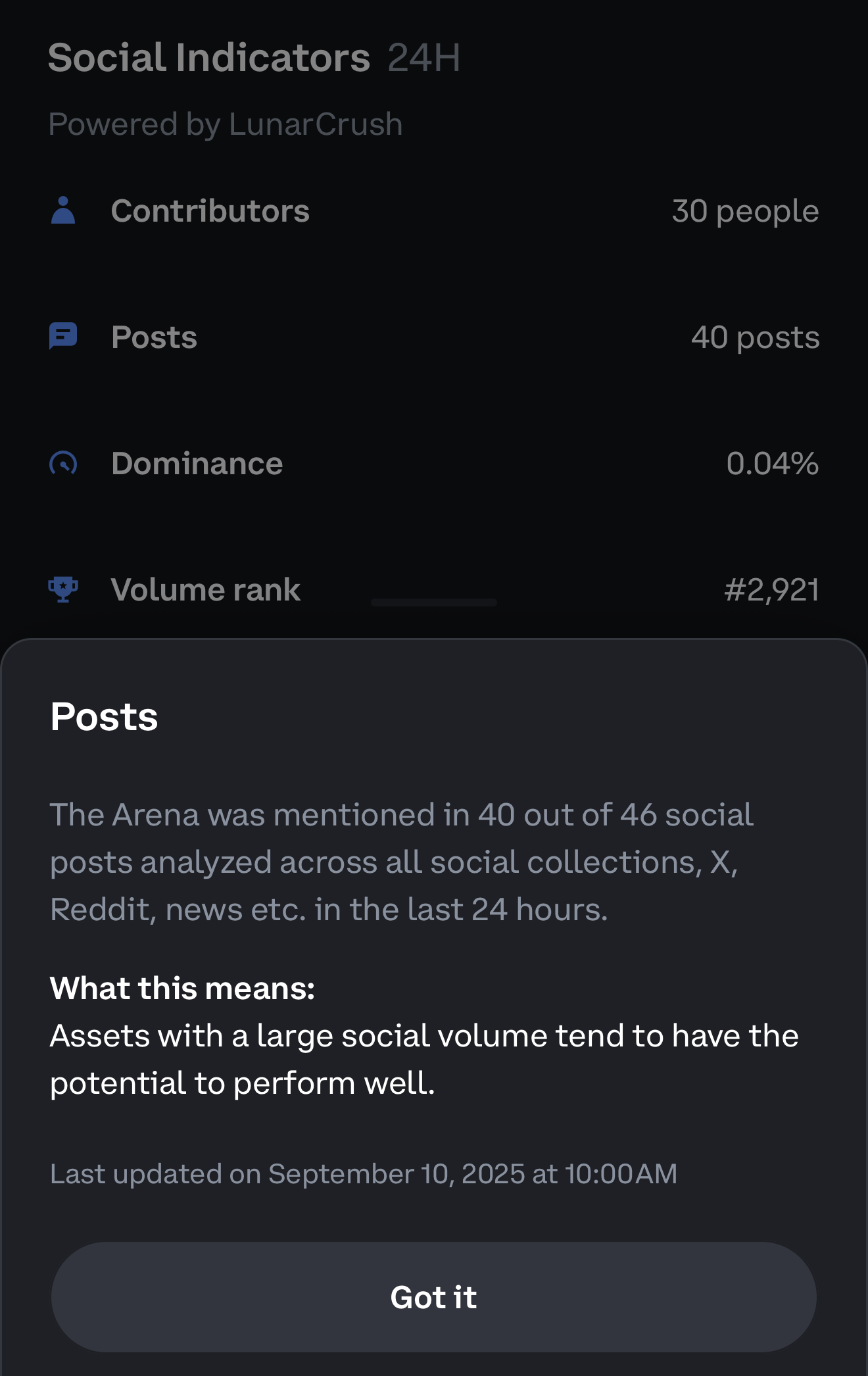This screenshot has width=868, height=1376.
Task: Click the 30 people value
Action: (745, 211)
